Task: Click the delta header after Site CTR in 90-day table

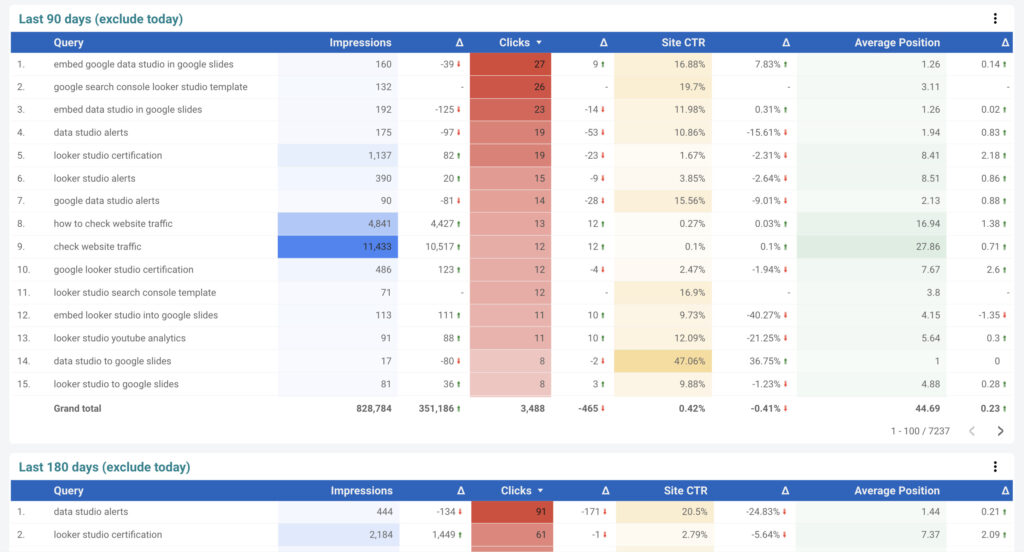Action: pos(786,42)
